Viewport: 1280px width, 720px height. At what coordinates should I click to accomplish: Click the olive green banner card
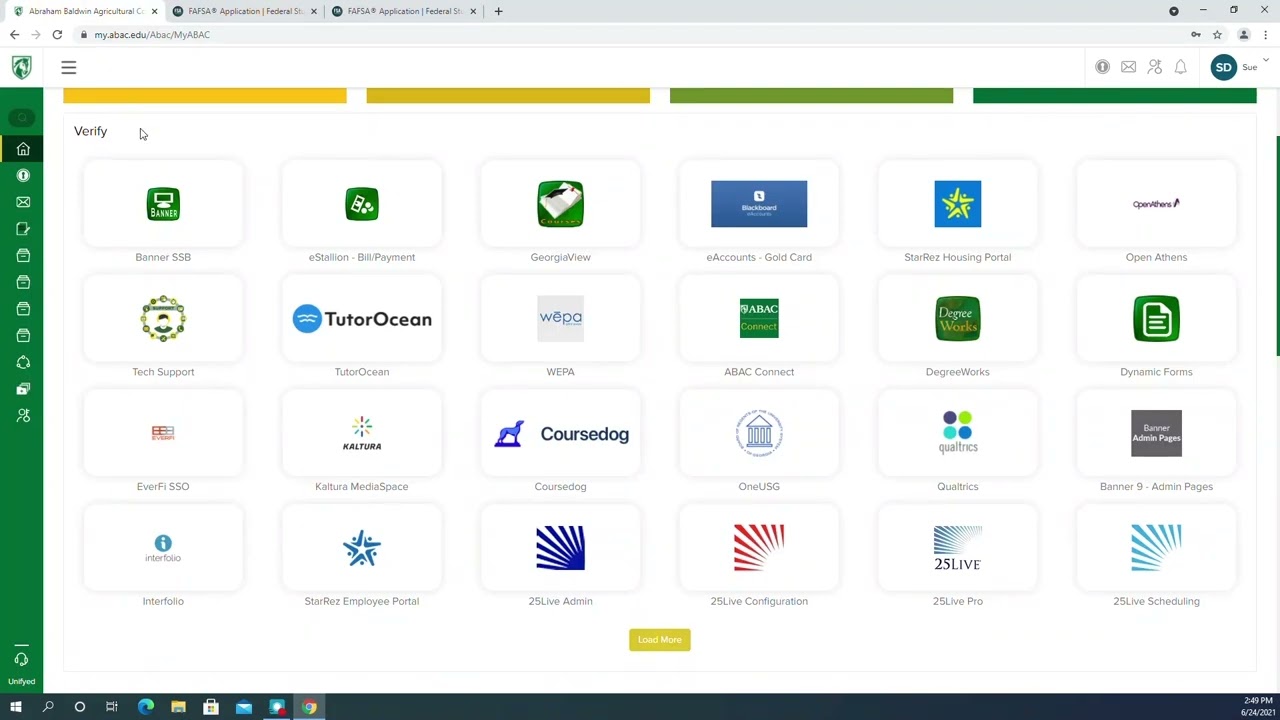coord(811,96)
